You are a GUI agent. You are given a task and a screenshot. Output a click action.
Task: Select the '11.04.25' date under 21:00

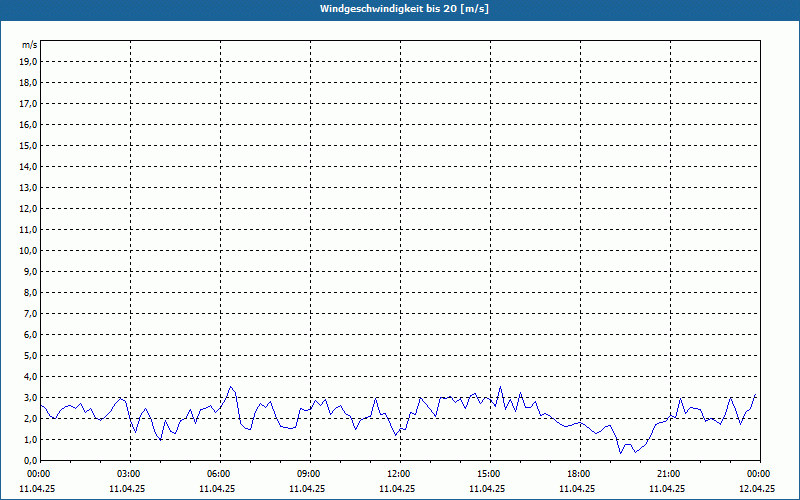tap(667, 488)
